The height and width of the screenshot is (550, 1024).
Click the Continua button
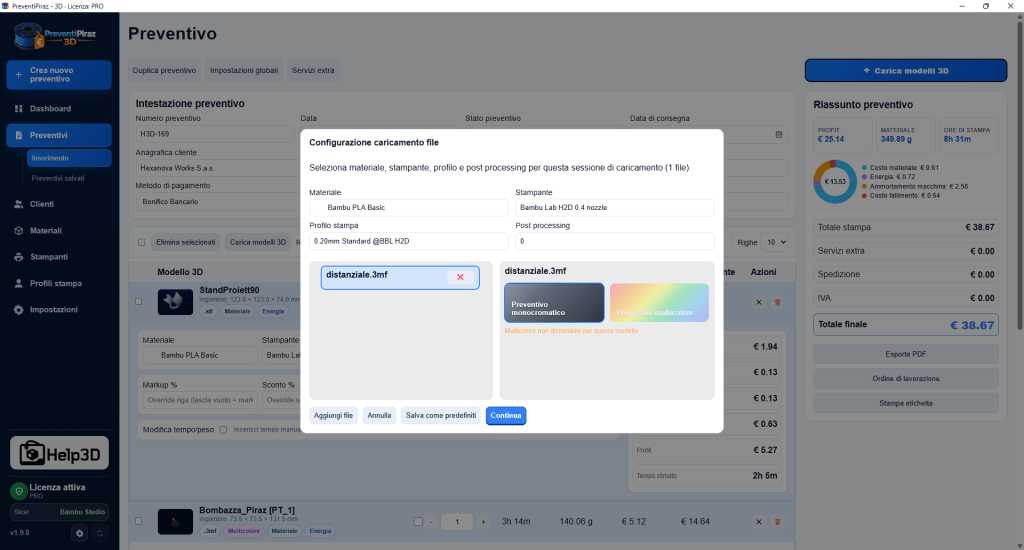click(506, 415)
